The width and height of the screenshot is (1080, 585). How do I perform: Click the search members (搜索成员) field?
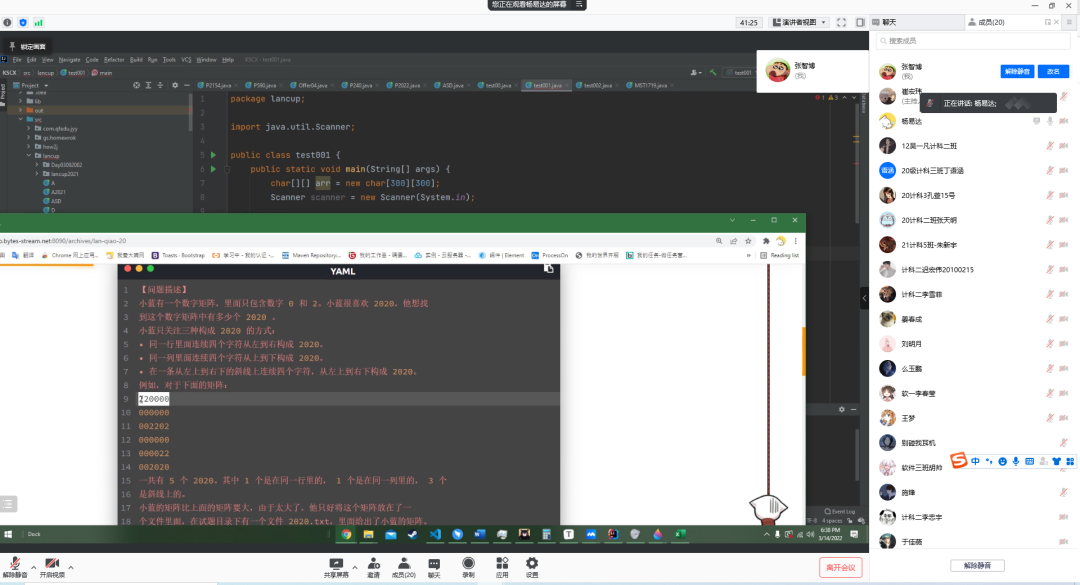coord(973,41)
